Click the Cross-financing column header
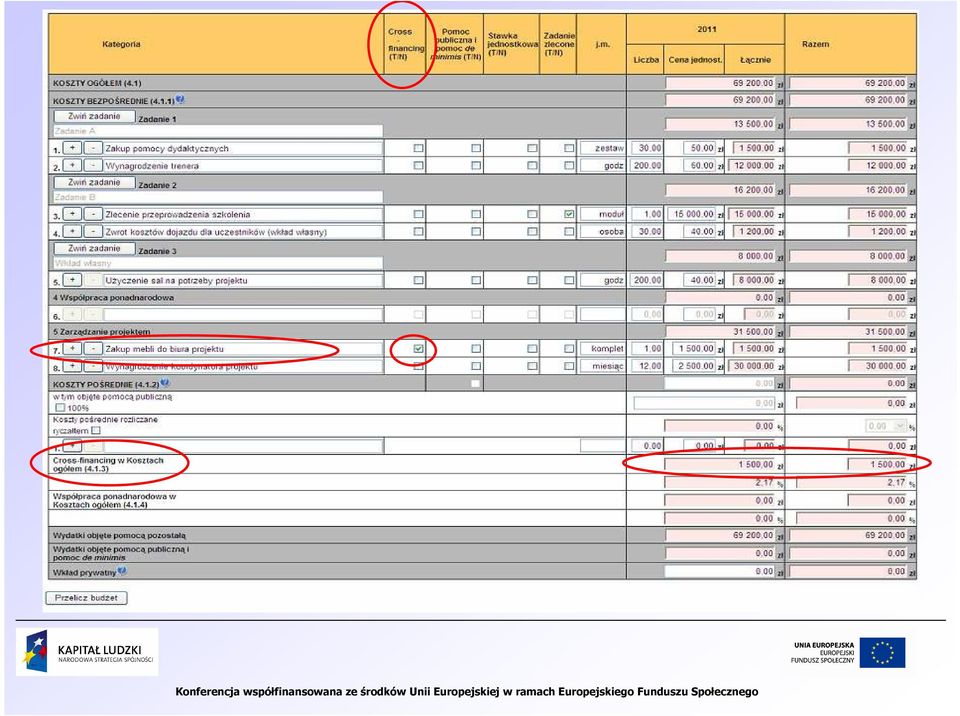Image resolution: width=960 pixels, height=716 pixels. click(x=405, y=44)
